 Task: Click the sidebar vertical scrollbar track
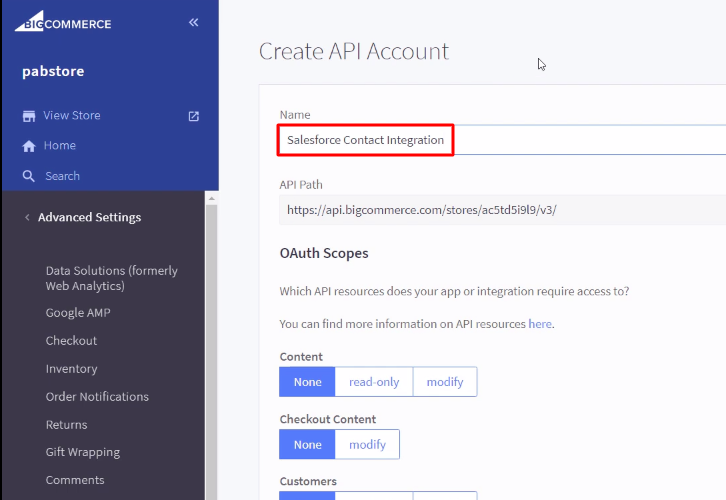click(x=212, y=347)
